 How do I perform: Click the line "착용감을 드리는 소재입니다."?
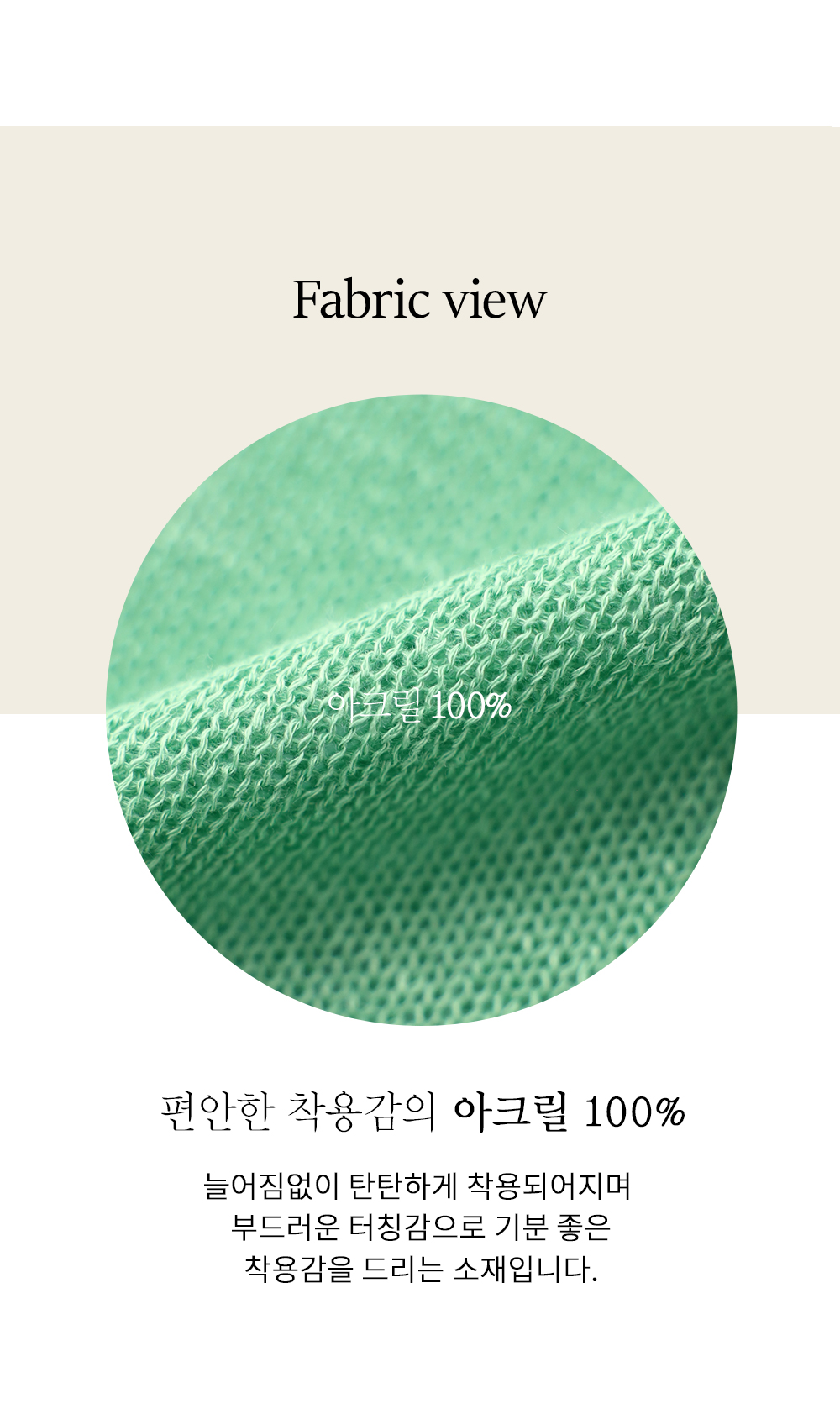[421, 1268]
